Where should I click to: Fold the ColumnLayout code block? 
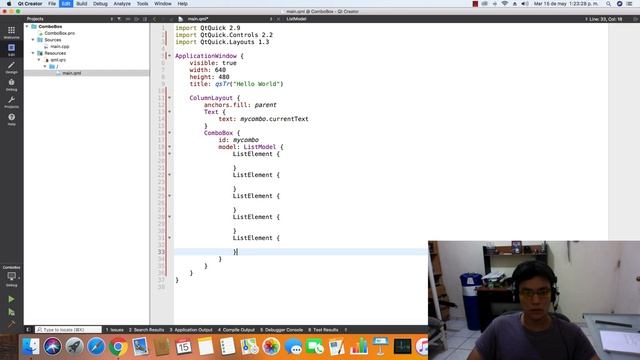169,98
